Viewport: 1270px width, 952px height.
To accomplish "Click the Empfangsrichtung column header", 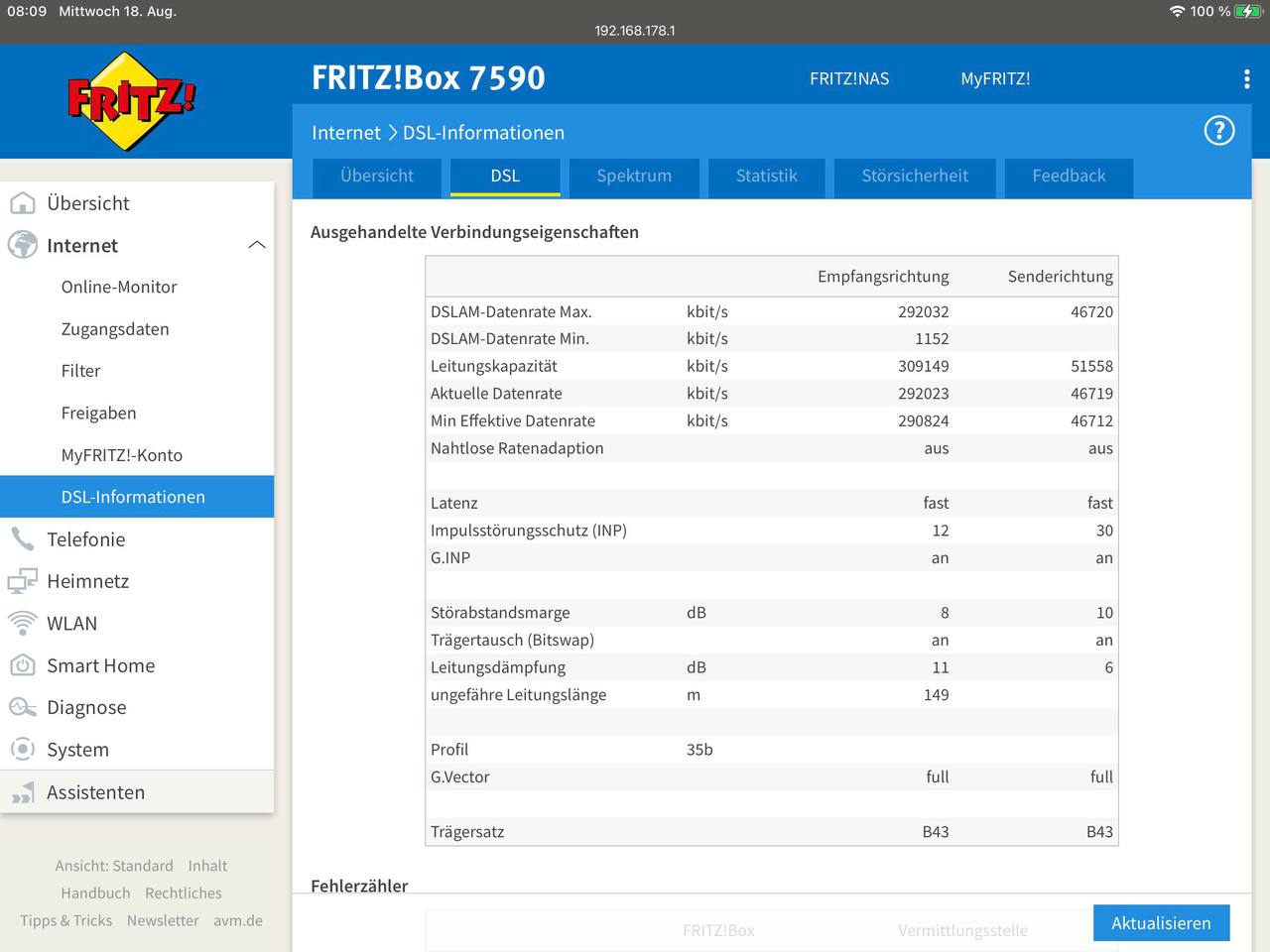I will [883, 277].
